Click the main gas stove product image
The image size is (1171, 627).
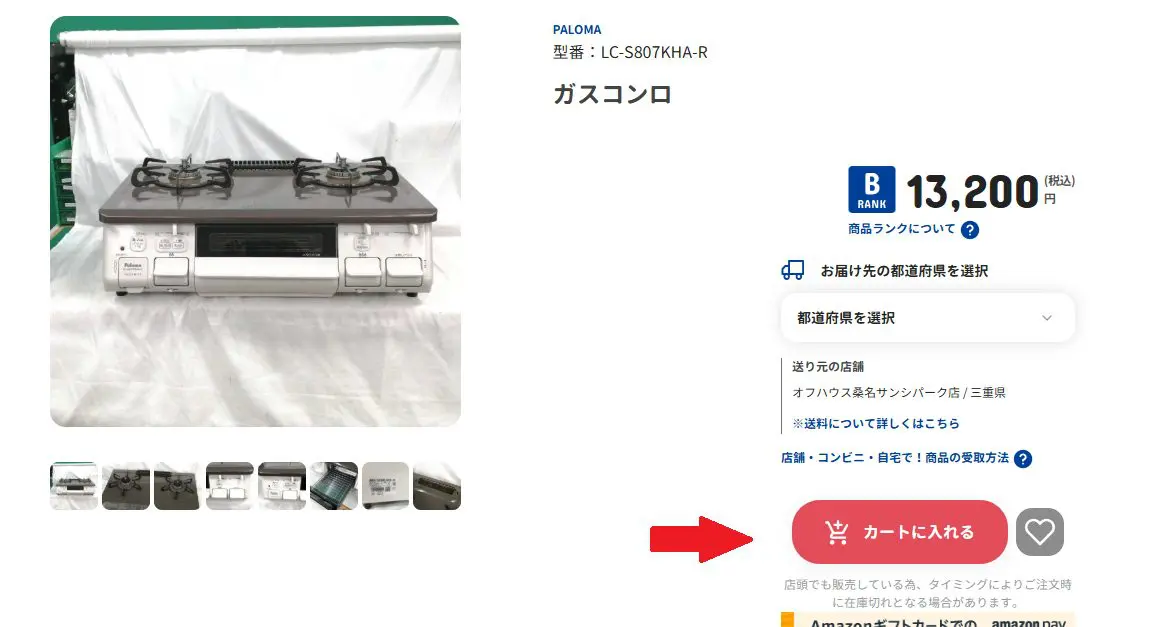(255, 222)
